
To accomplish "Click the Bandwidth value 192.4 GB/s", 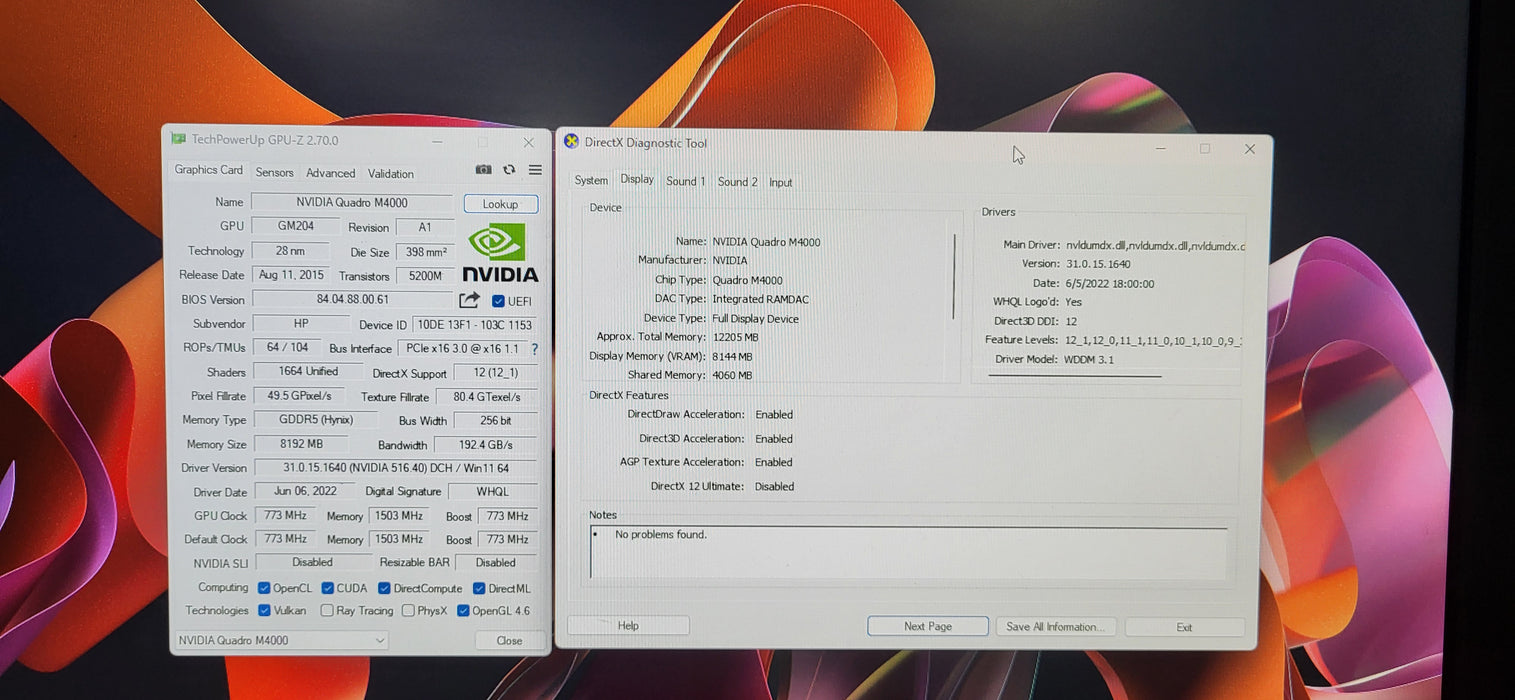I will click(485, 445).
